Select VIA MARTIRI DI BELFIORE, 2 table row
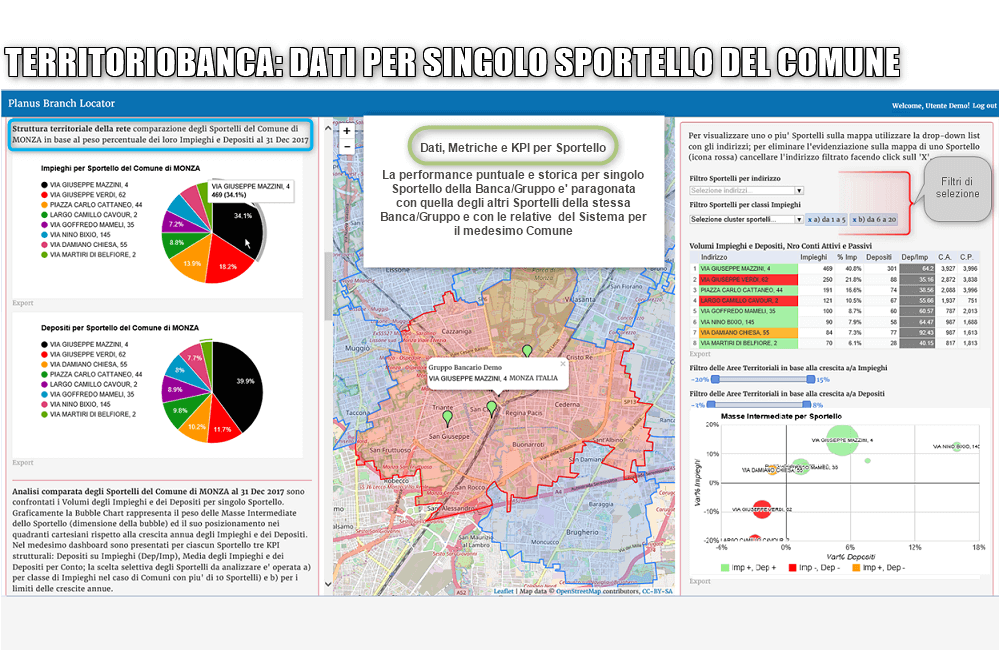Image resolution: width=1000 pixels, height=650 pixels. pos(834,343)
